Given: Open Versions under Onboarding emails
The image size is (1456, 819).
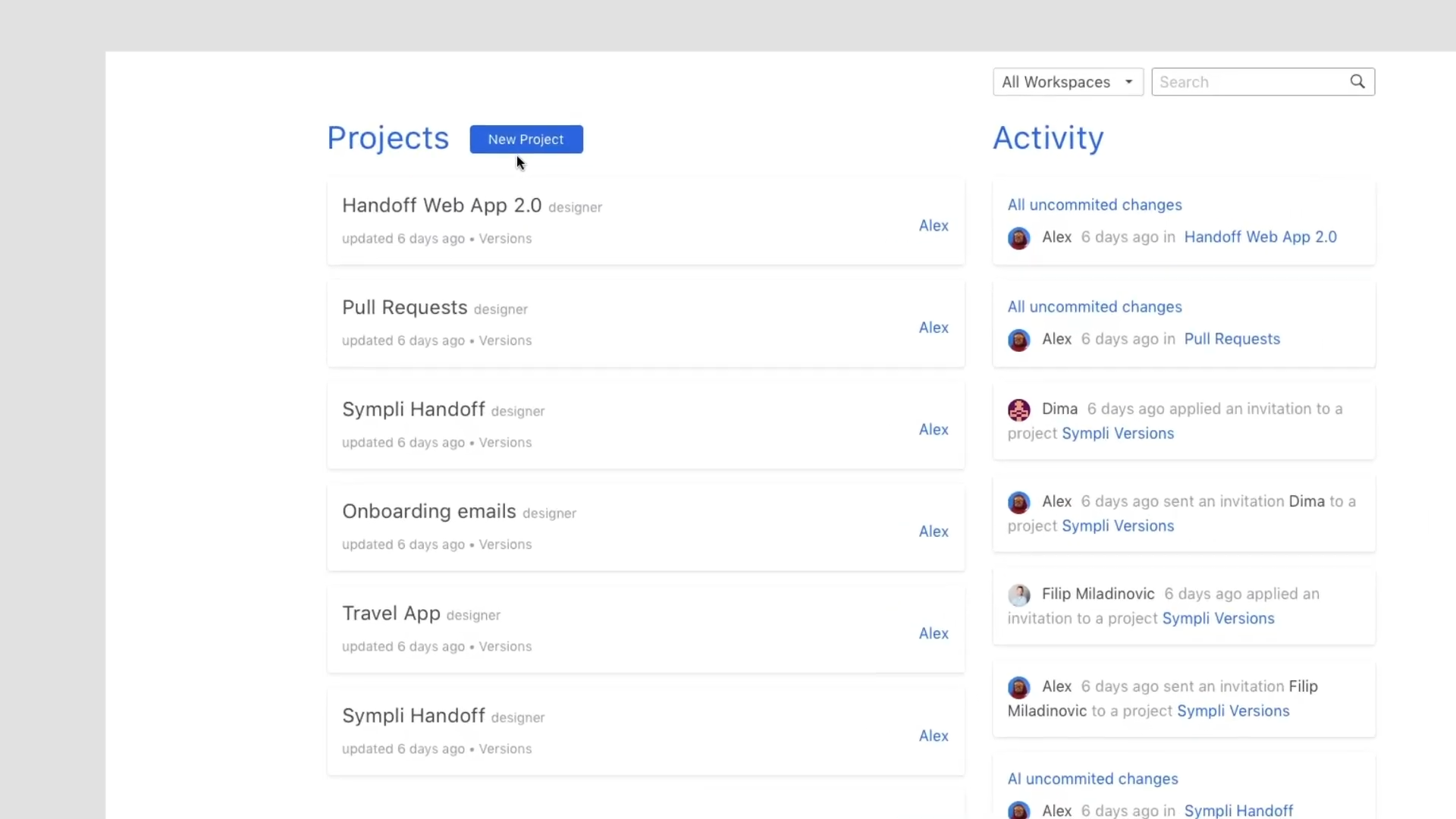Looking at the screenshot, I should pyautogui.click(x=505, y=544).
